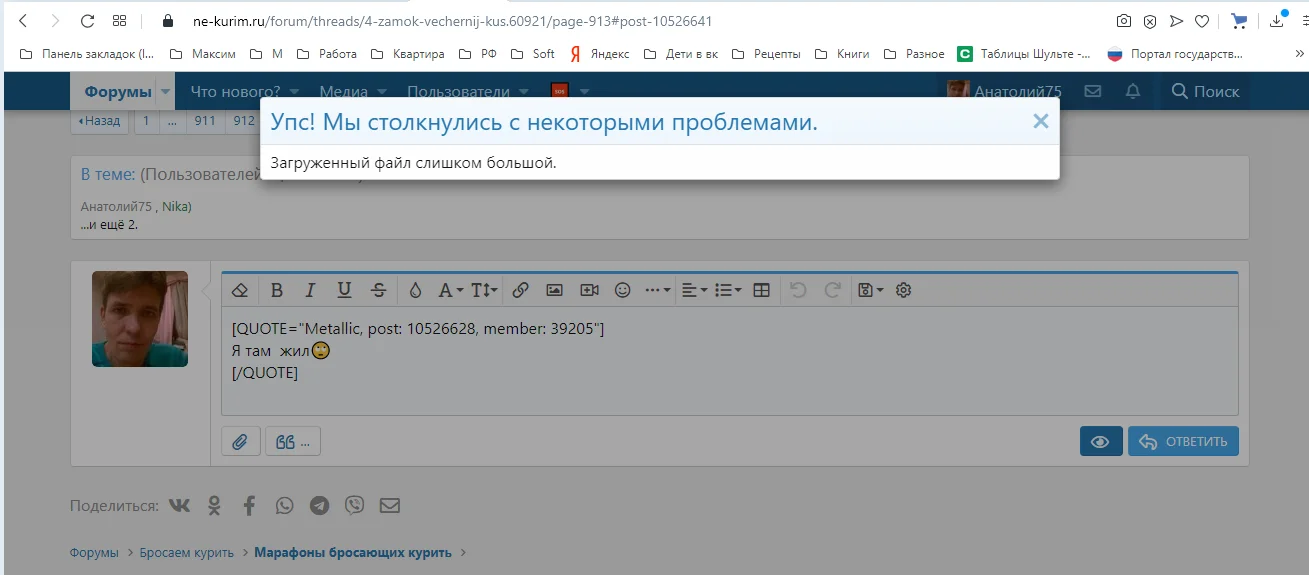Open the text color droplet picker

tap(416, 290)
